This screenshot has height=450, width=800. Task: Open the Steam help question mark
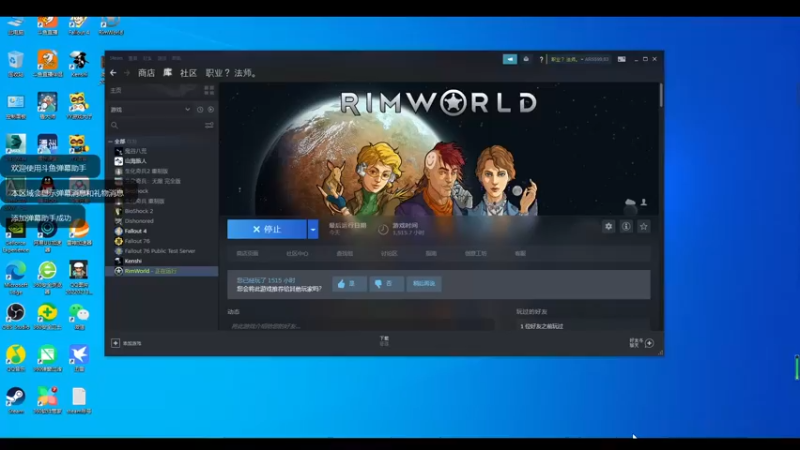coord(541,59)
